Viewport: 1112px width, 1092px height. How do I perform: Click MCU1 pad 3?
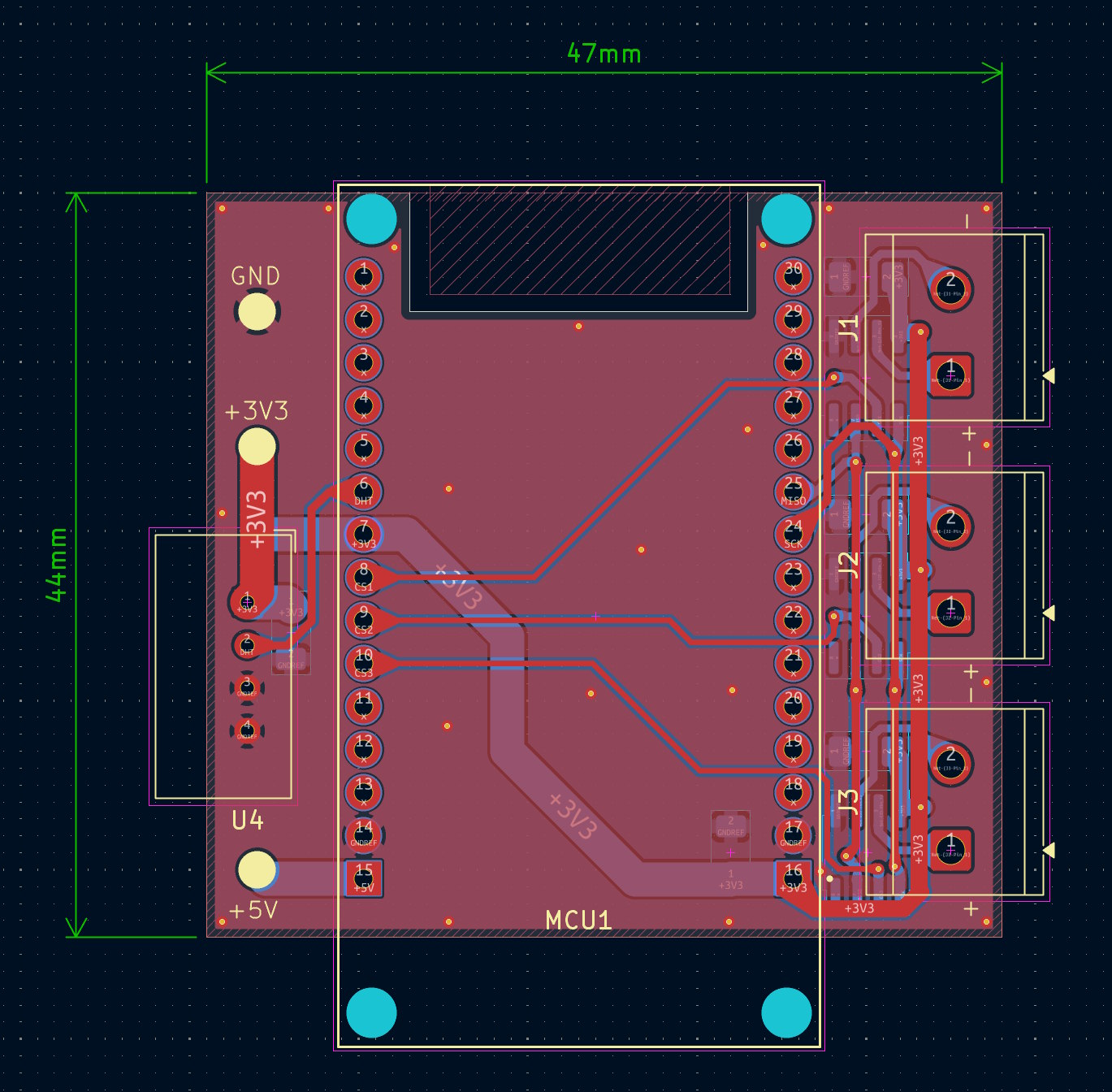click(364, 362)
